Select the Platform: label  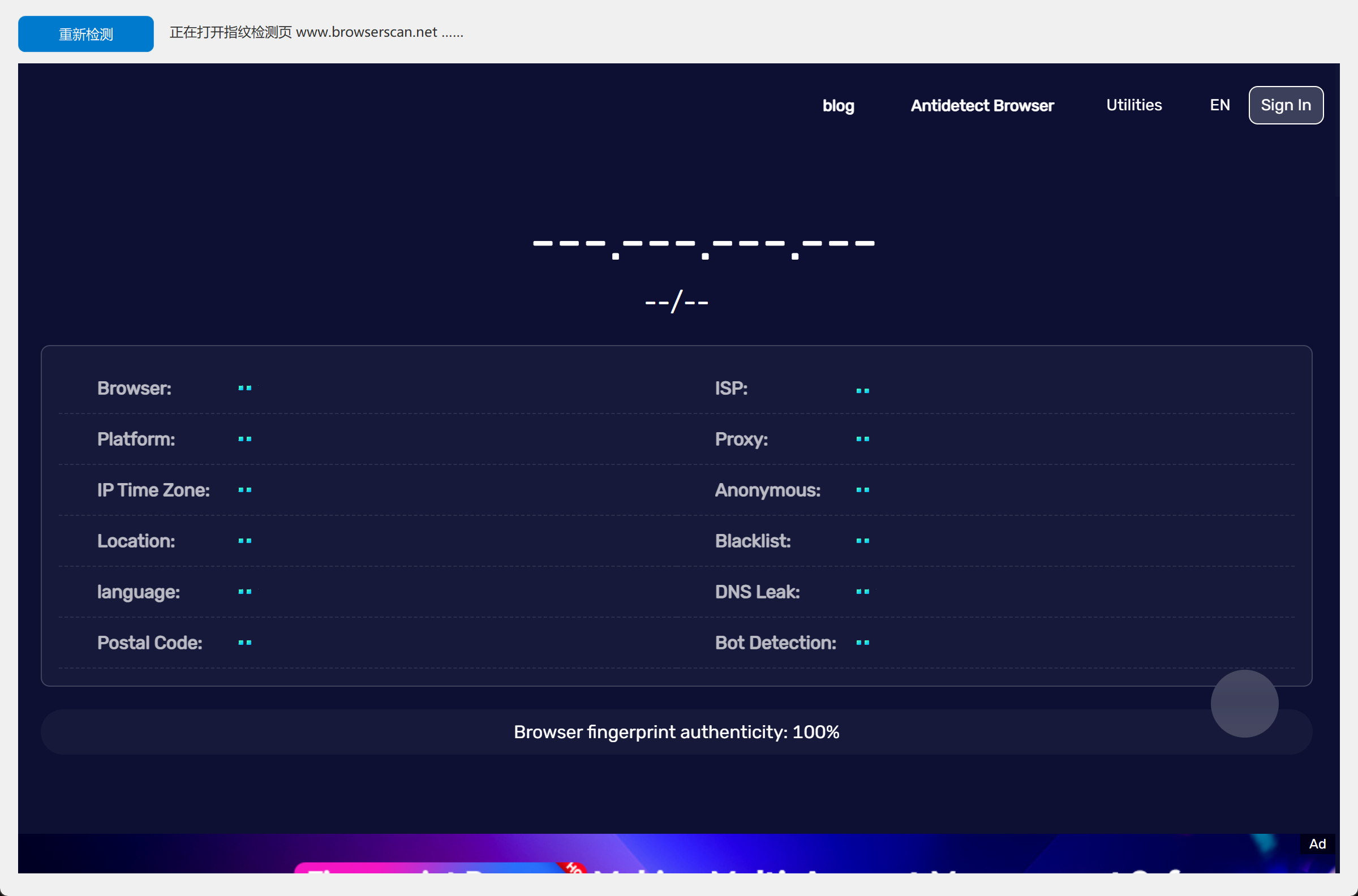136,440
